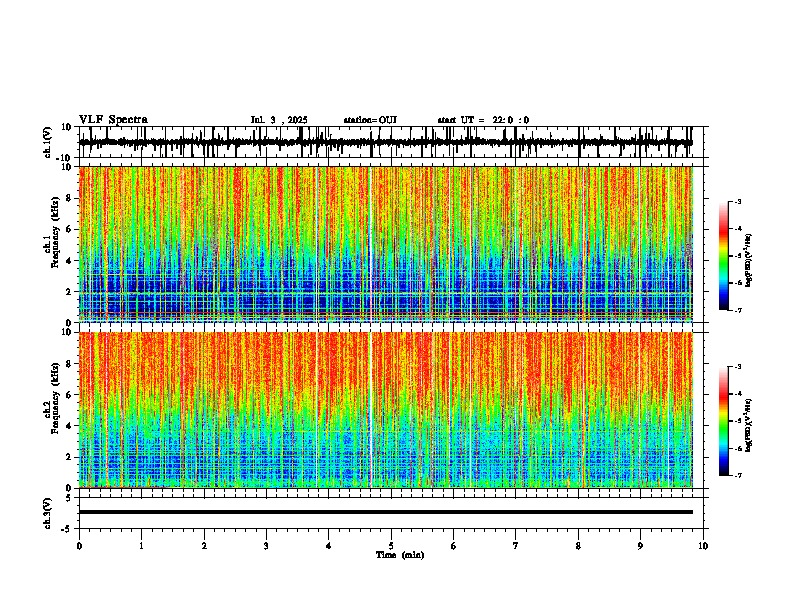The image size is (792, 612).
Task: Click the ch.2 spectrogram color bar
Action: pyautogui.click(x=723, y=421)
